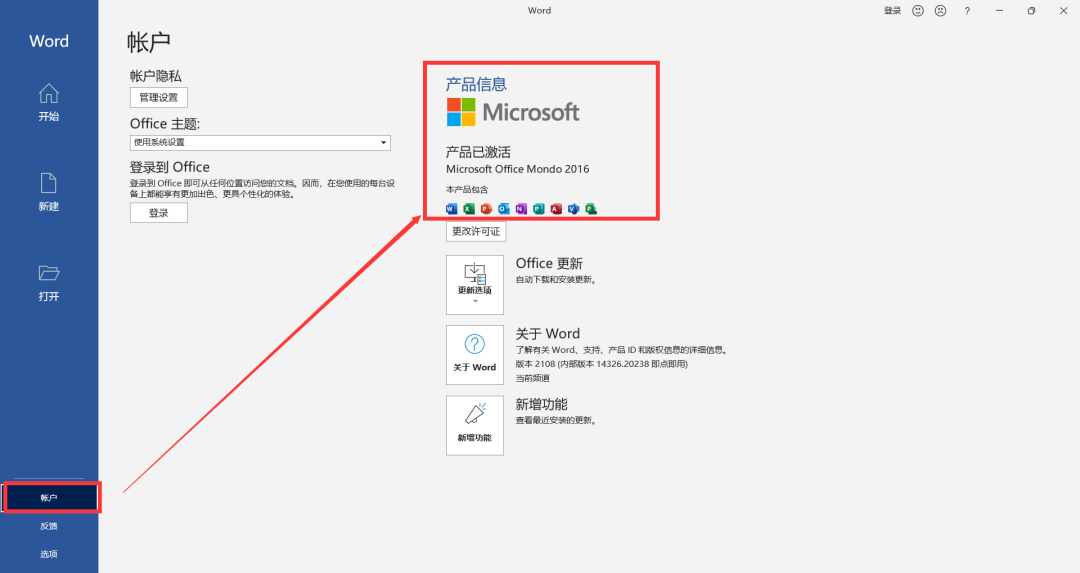Click the '帐户隐私' heading
This screenshot has width=1080, height=573.
156,76
